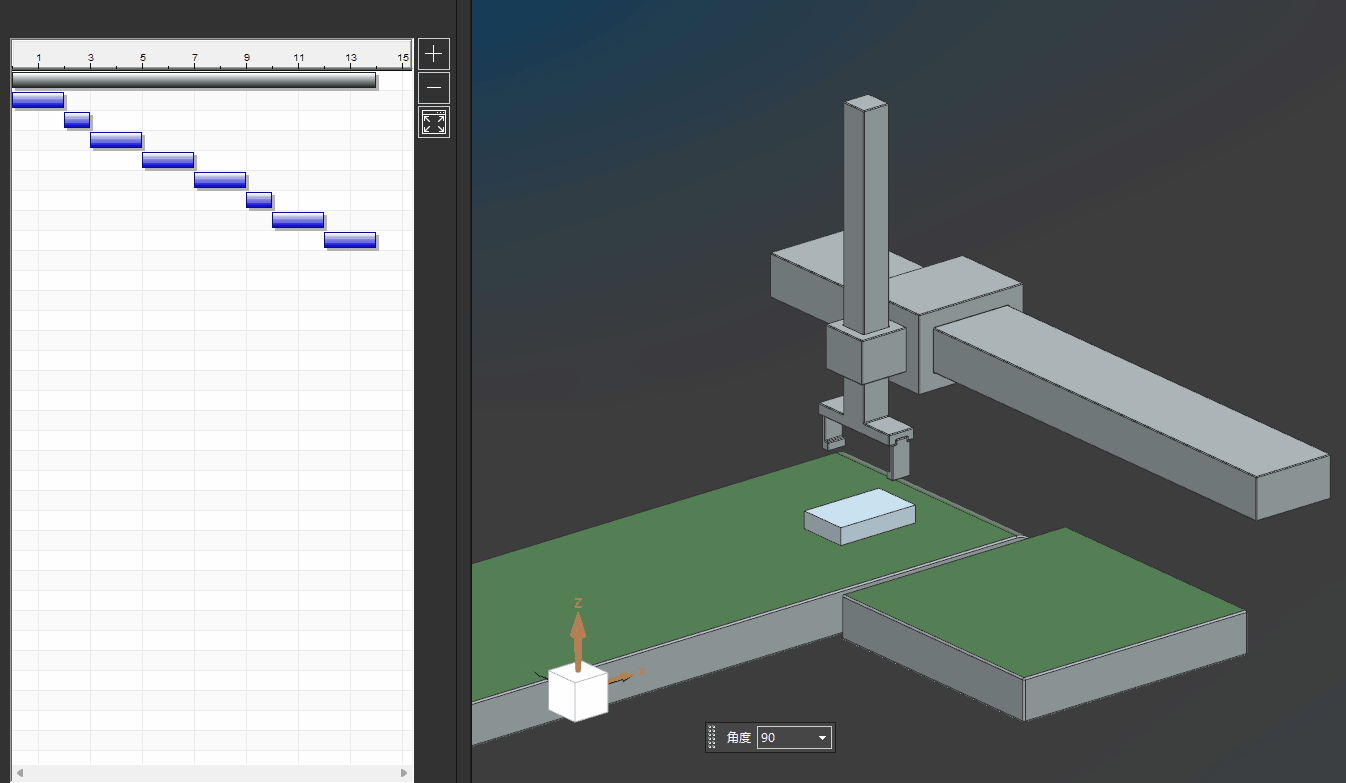Zoom out the Gantt timeline with minus button
This screenshot has width=1346, height=783.
pos(434,88)
